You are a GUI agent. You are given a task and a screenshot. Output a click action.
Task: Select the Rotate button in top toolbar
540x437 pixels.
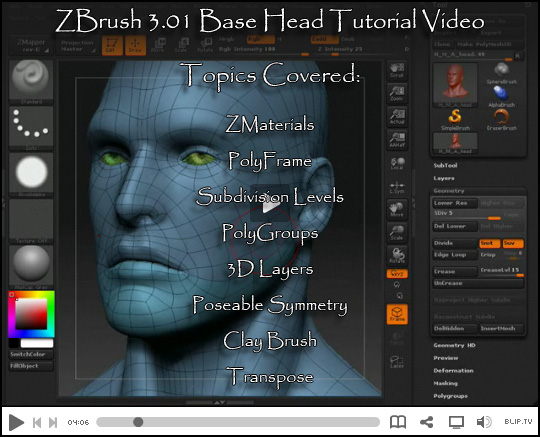click(205, 45)
